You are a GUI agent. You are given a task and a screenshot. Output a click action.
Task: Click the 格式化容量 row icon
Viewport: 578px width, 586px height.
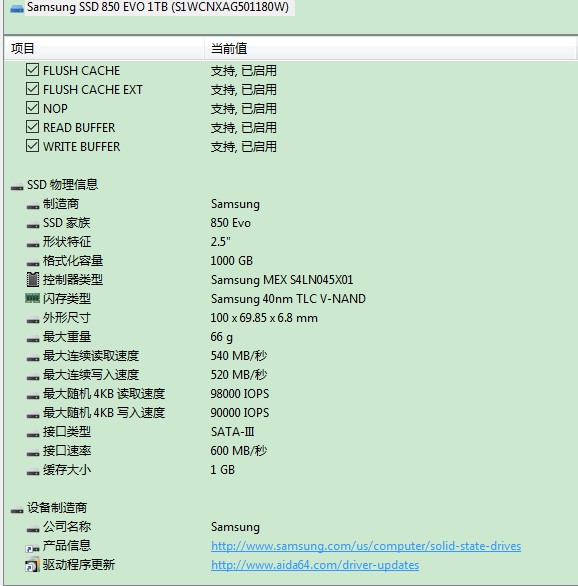coord(33,263)
